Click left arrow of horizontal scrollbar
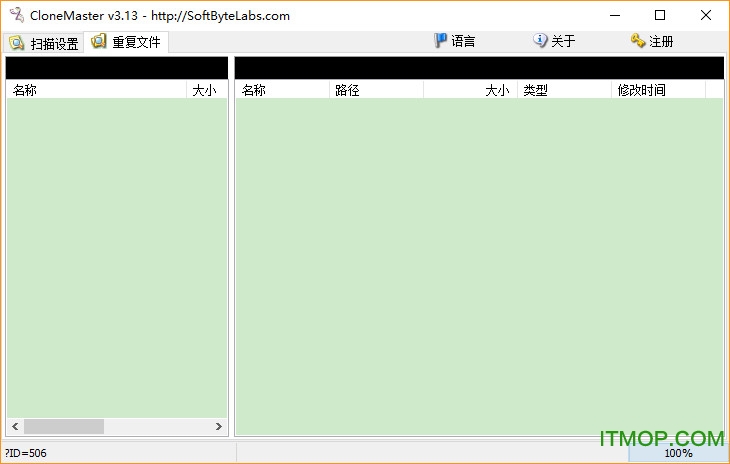This screenshot has width=730, height=464. point(15,426)
